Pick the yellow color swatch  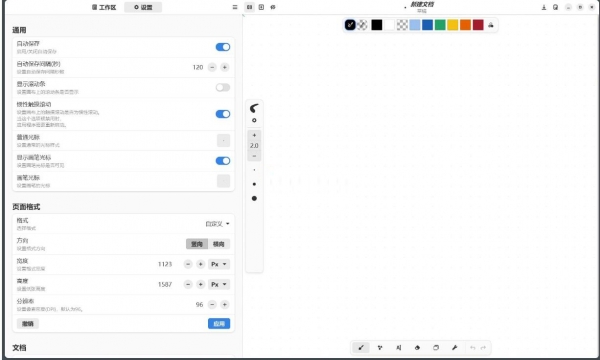pos(453,25)
